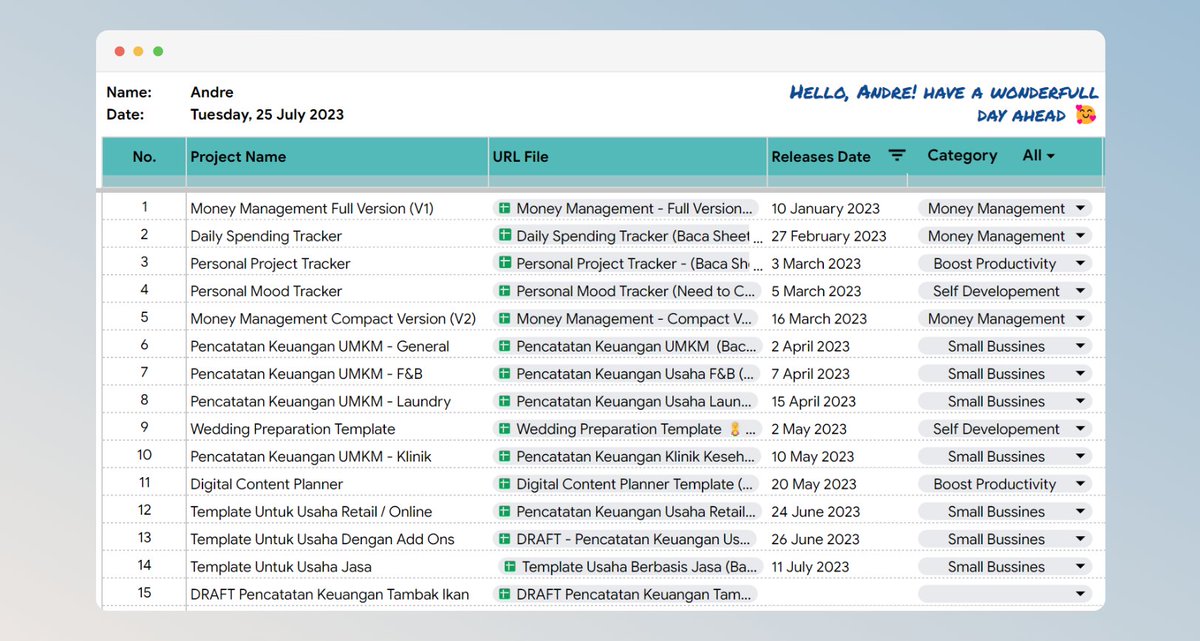Select the Sheets icon for Personal Mood Tracker

[503, 291]
